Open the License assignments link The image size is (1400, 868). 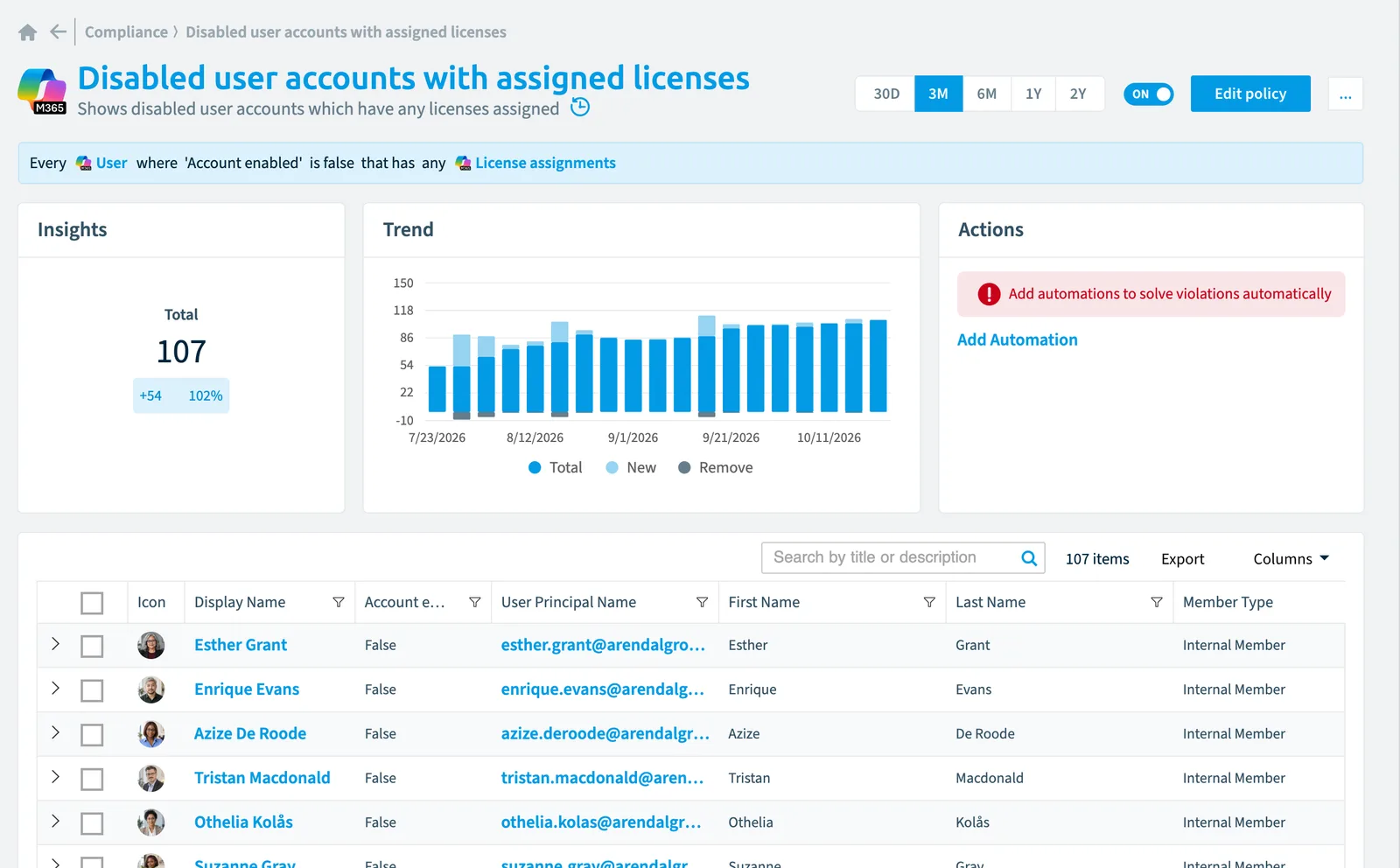[x=545, y=163]
